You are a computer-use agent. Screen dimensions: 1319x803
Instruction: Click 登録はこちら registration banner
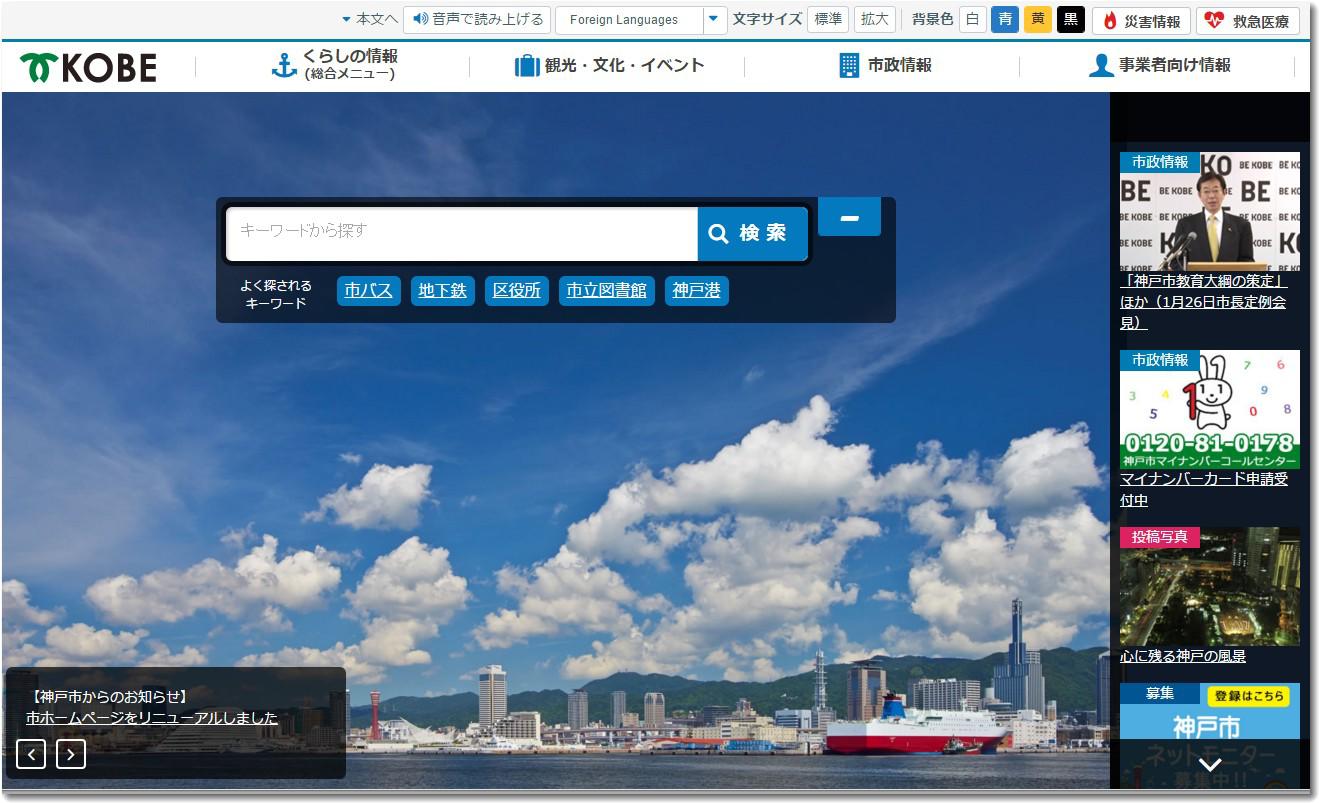(x=1248, y=696)
